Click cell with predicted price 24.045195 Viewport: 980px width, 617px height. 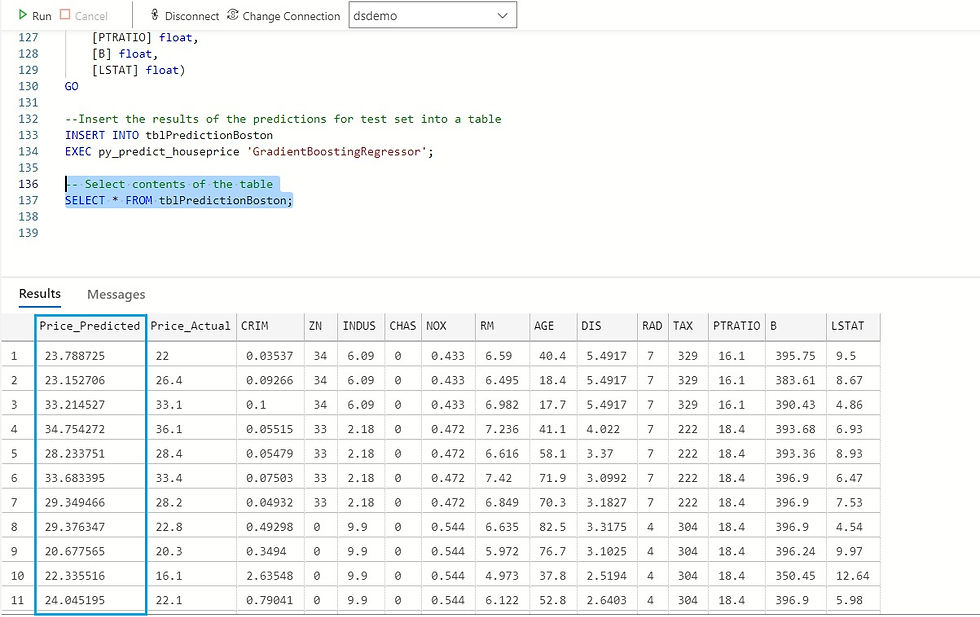(91, 600)
